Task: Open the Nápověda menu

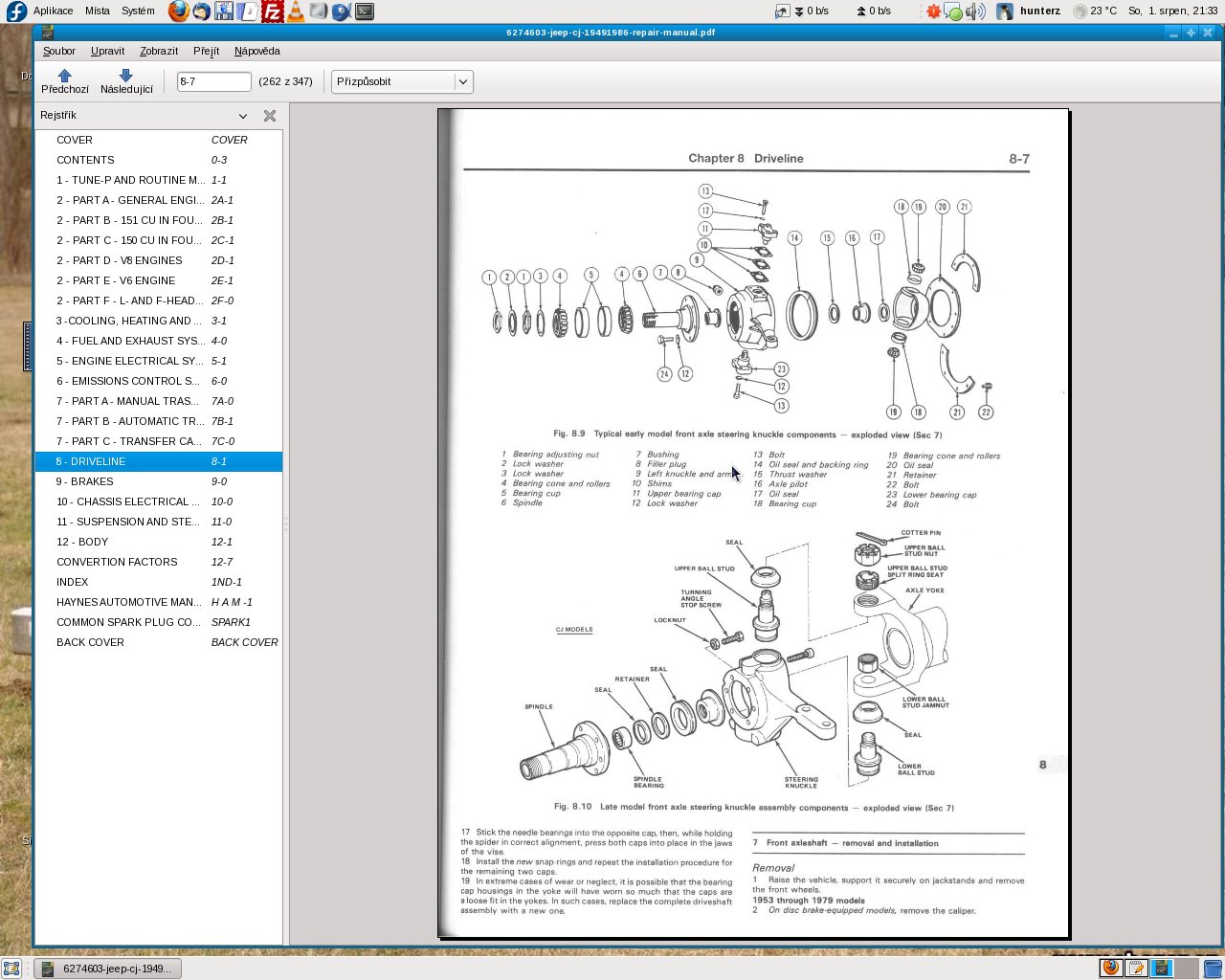Action: [x=257, y=51]
